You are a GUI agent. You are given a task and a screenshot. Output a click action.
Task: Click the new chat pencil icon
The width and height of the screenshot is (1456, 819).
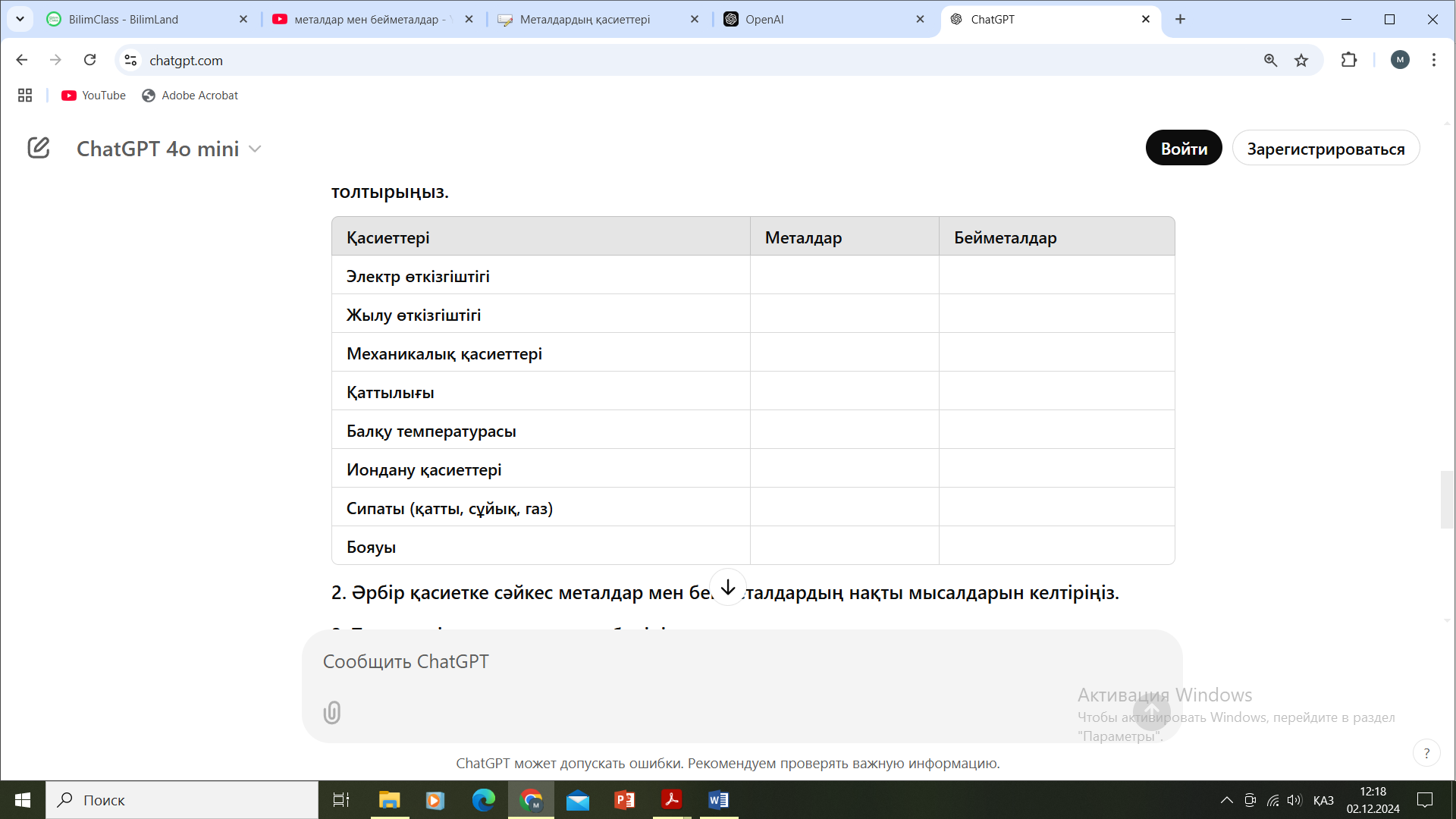[x=39, y=148]
